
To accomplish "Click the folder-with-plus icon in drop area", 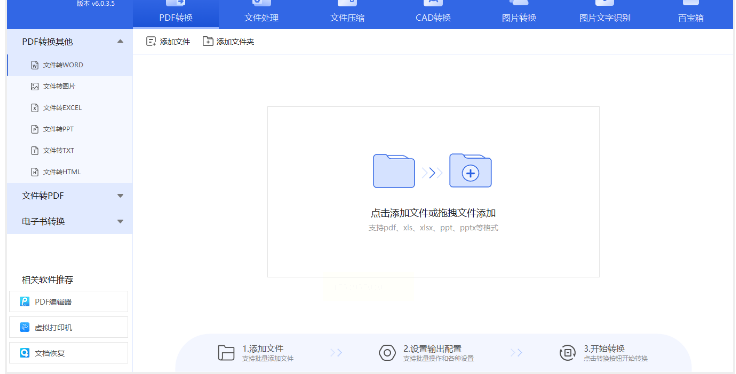I will click(x=470, y=170).
